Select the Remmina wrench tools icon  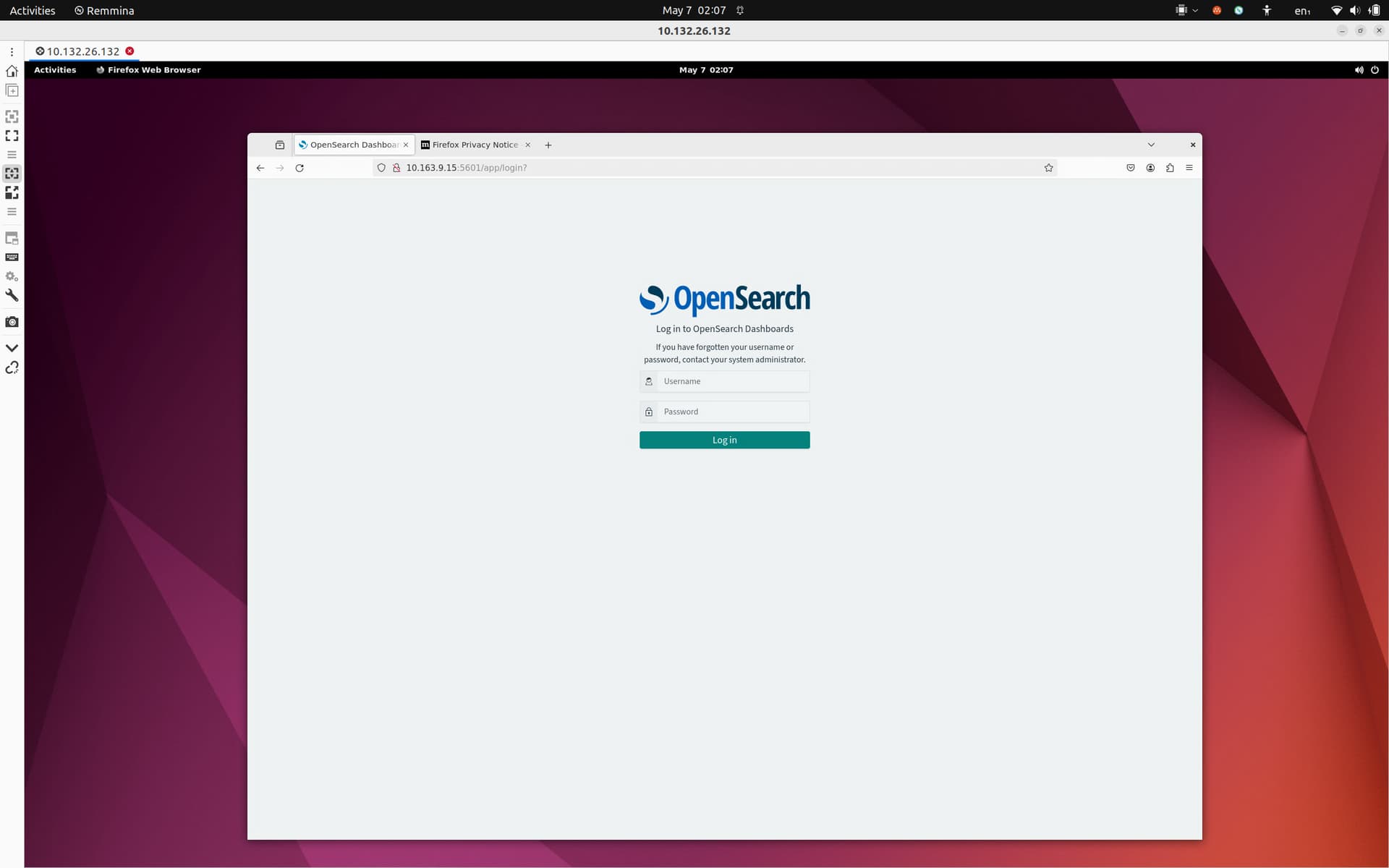(12, 295)
